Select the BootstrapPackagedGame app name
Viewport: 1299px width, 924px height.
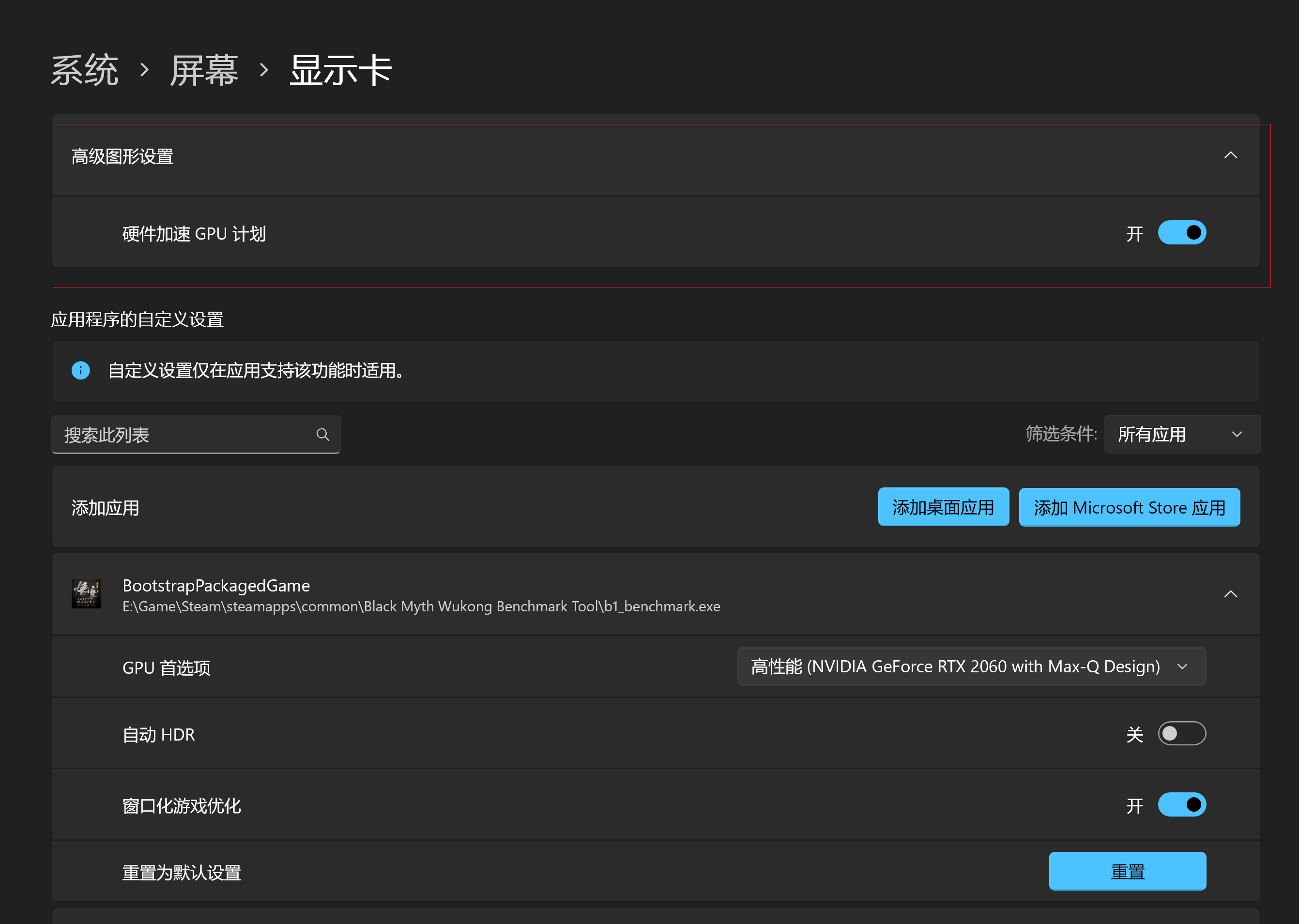pos(216,586)
